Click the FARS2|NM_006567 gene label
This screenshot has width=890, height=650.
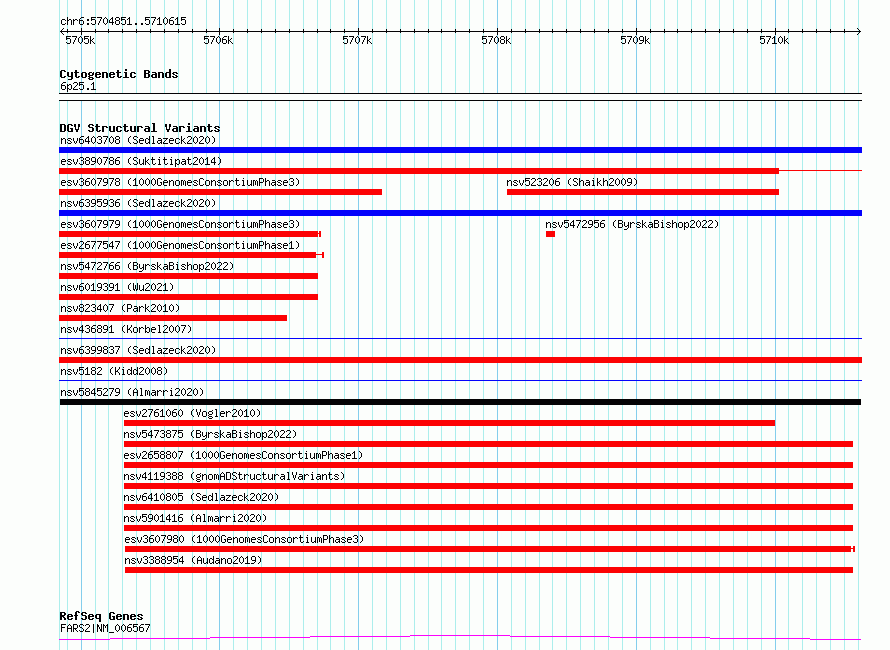coord(105,628)
